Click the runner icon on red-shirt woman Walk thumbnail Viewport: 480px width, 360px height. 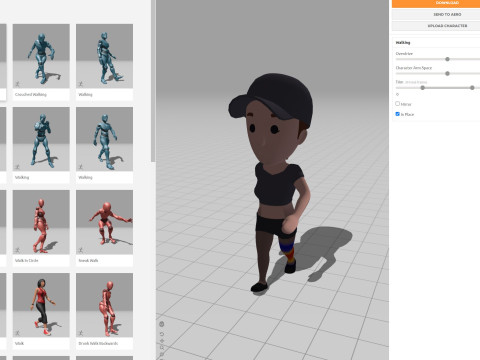point(18,333)
